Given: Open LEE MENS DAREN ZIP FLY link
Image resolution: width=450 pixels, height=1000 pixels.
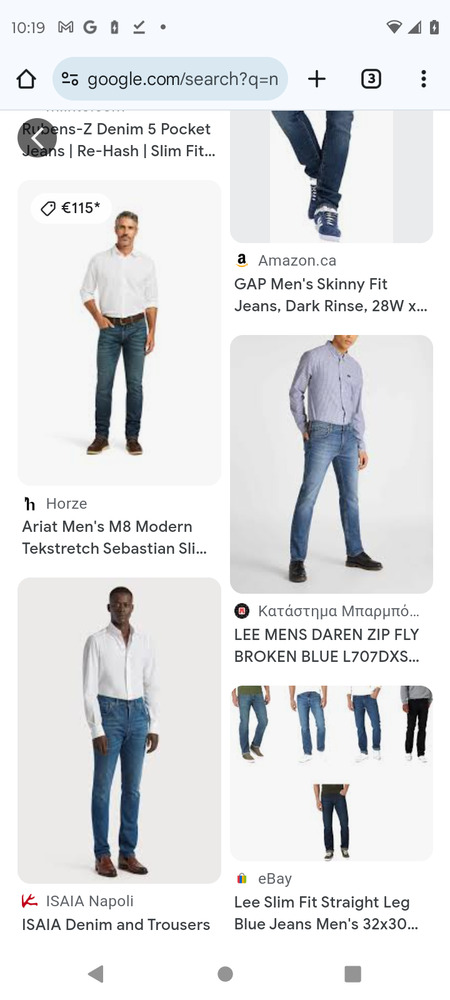Looking at the screenshot, I should click(x=327, y=645).
